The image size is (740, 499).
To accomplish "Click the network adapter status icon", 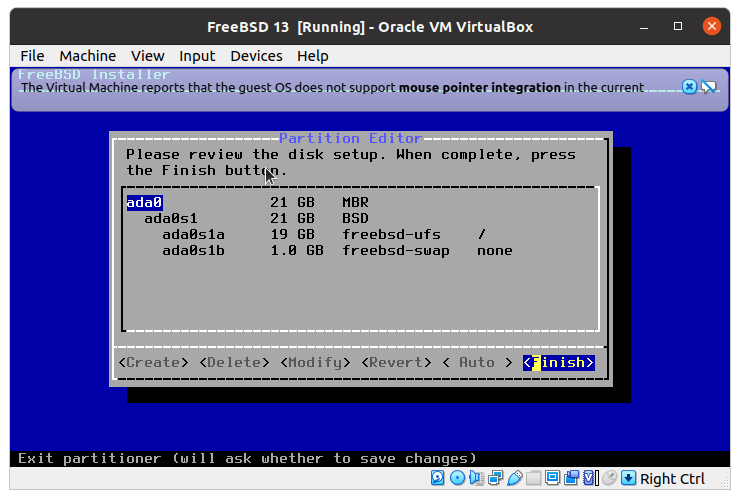I will (x=496, y=478).
